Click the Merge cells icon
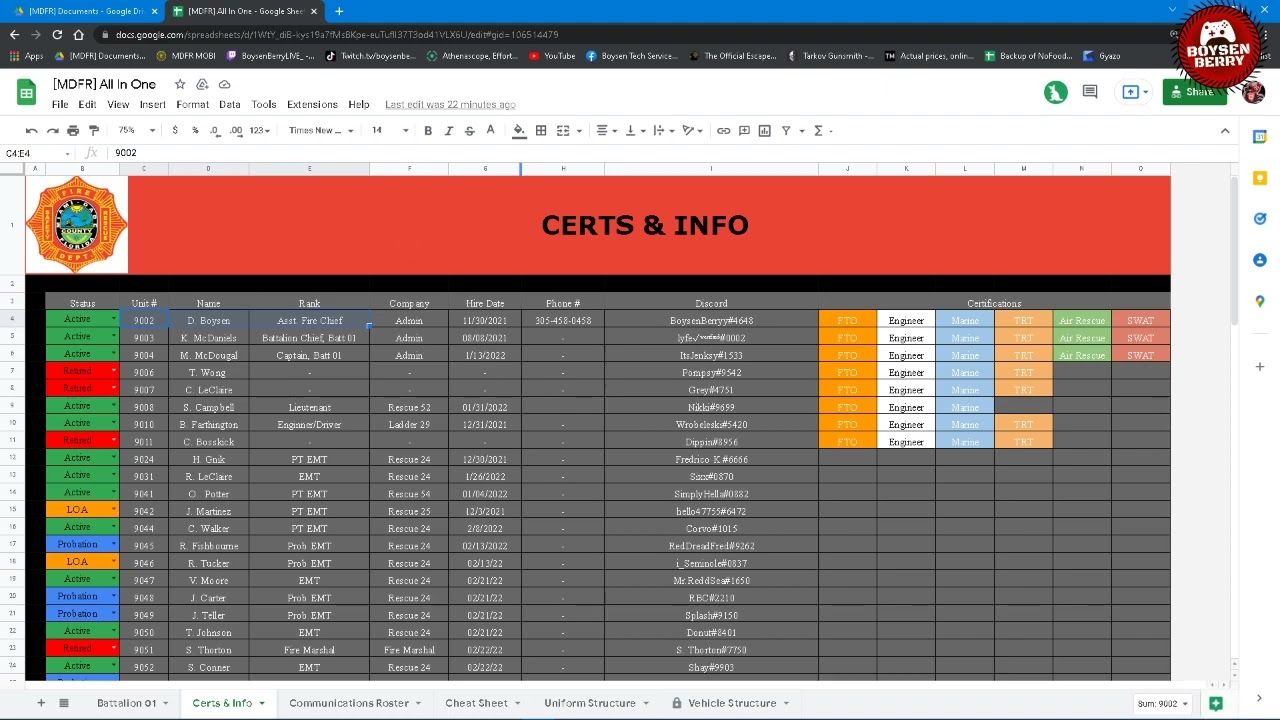This screenshot has height=720, width=1280. 563,131
